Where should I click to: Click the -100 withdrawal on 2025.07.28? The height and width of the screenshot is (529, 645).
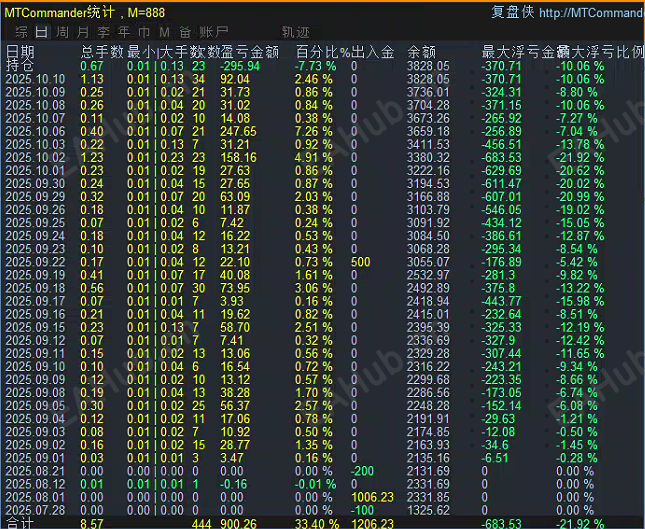point(362,510)
